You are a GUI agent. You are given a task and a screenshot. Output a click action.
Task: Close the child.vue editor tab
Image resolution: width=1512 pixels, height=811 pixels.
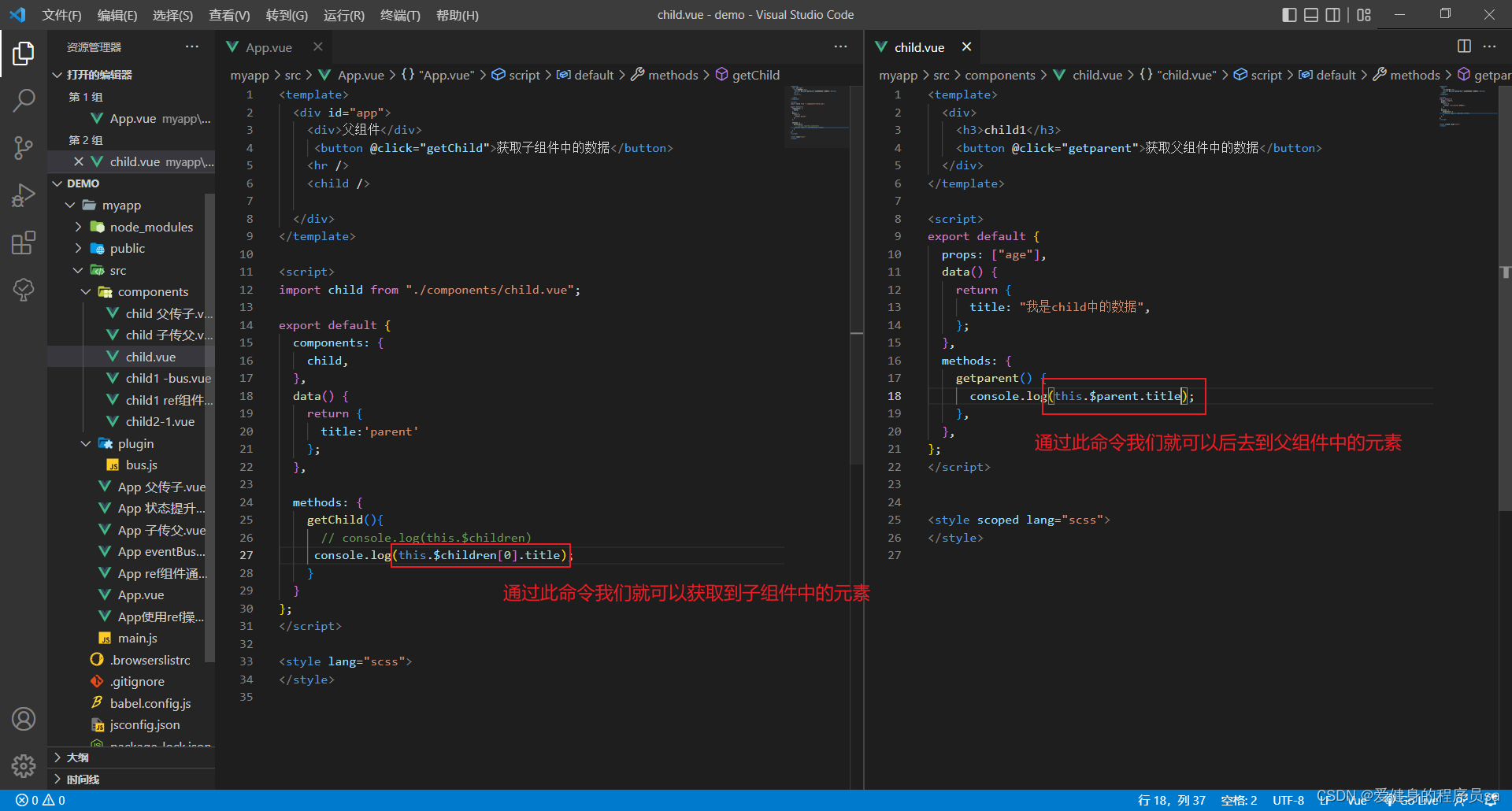[x=966, y=47]
